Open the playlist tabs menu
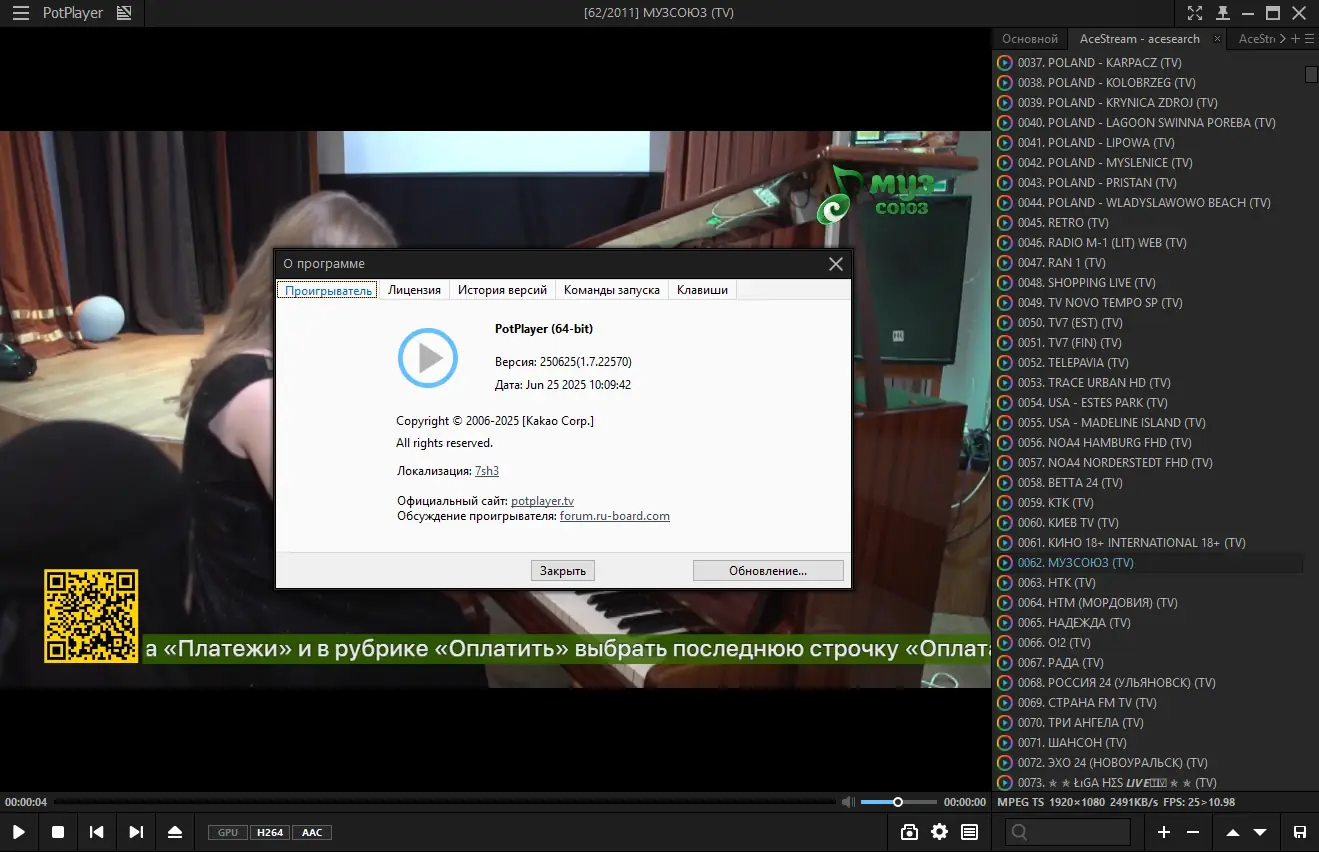This screenshot has width=1319, height=852. click(x=1310, y=39)
